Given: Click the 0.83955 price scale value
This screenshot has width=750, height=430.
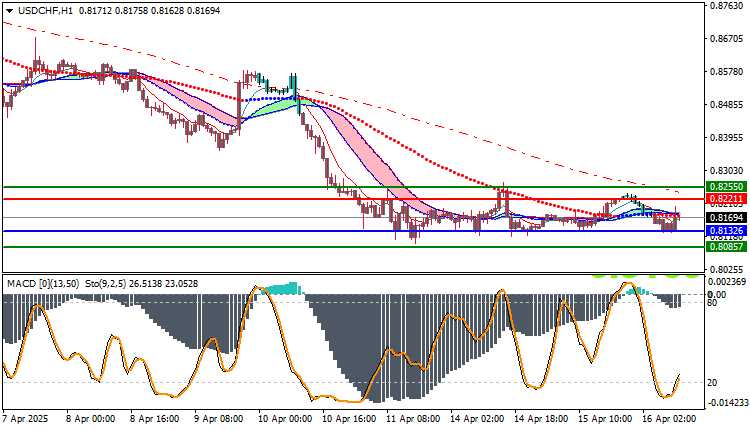Looking at the screenshot, I should tap(727, 138).
